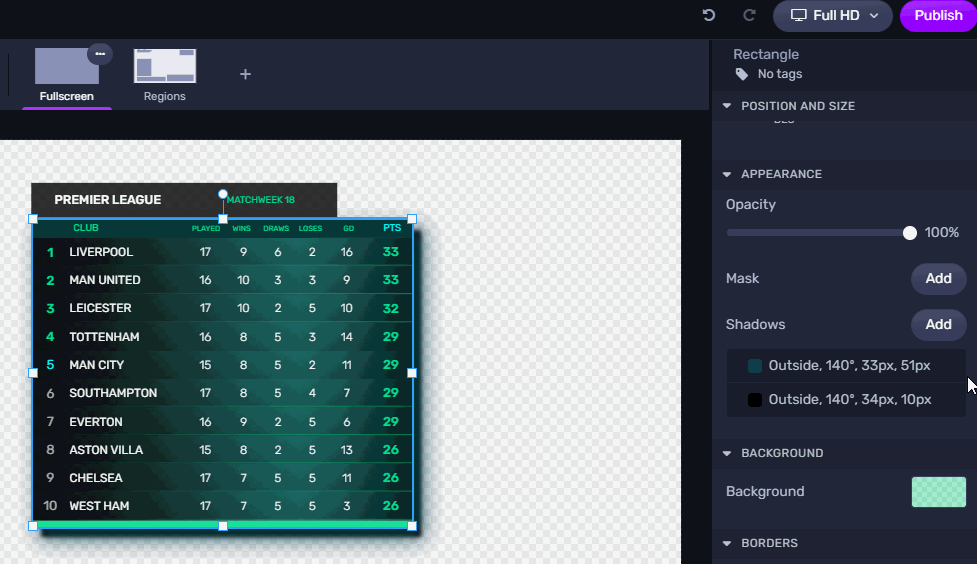Open the black shadow color swatch
977x564 pixels.
point(755,400)
